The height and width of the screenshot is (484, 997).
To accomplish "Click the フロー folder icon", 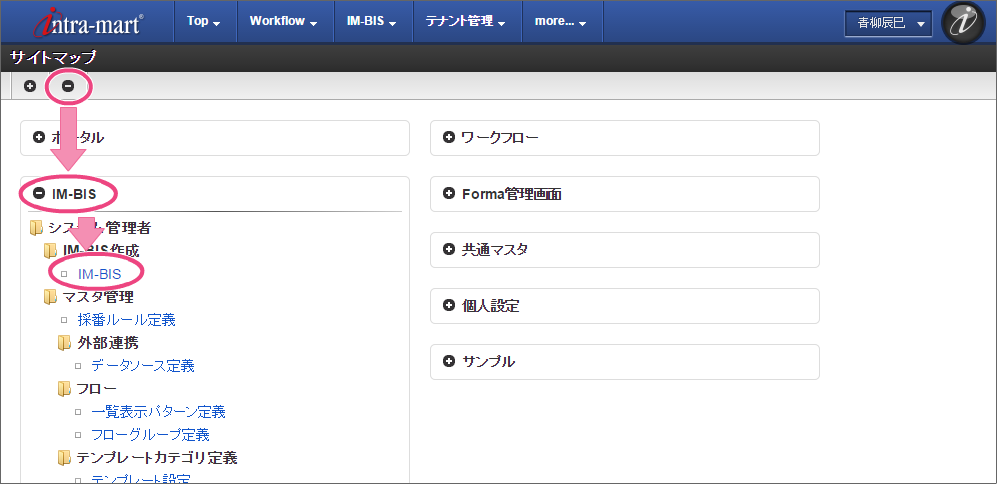I will pos(65,389).
